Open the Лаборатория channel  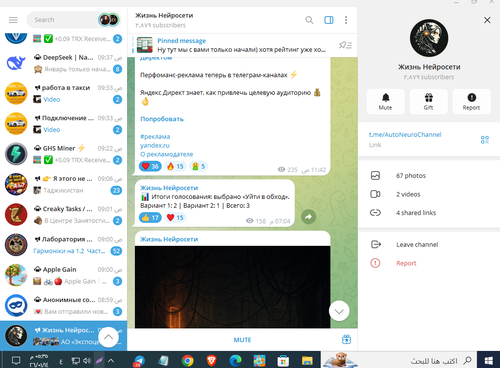(x=63, y=245)
